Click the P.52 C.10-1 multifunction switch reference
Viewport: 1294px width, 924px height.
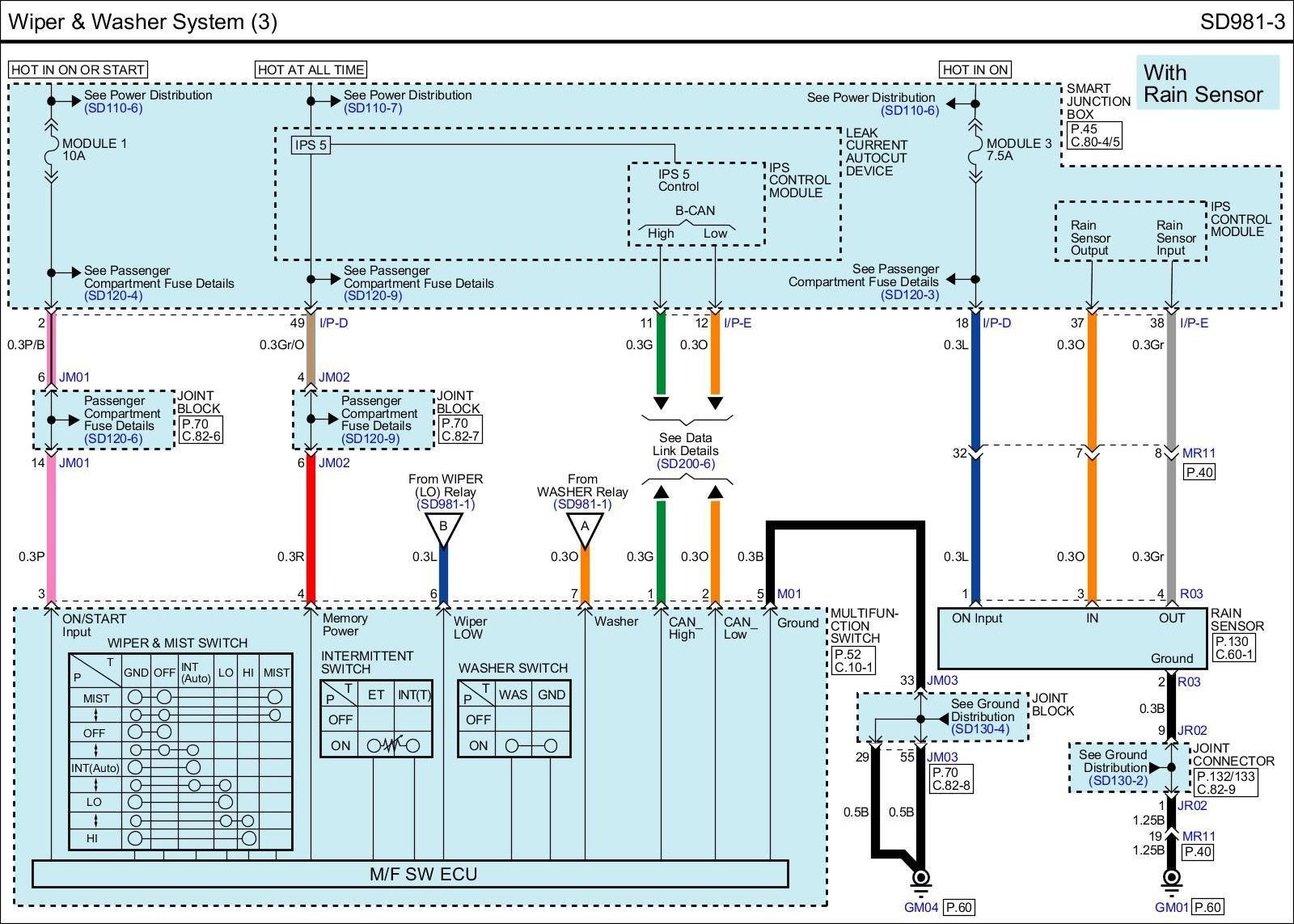tap(853, 660)
